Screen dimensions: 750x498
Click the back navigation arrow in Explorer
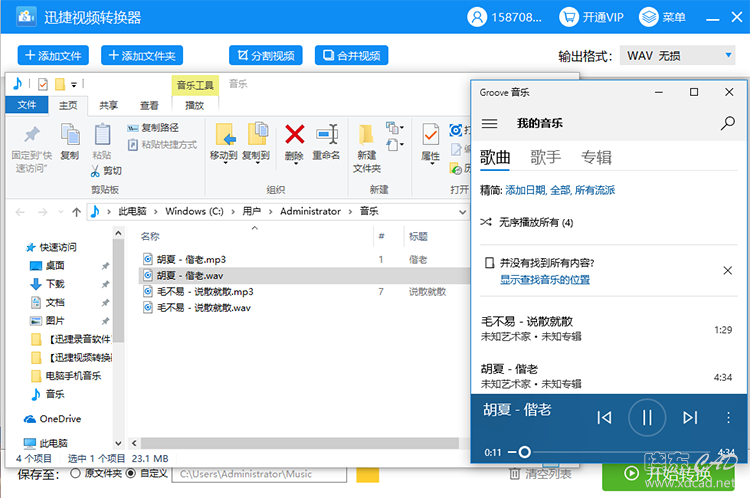pyautogui.click(x=20, y=212)
